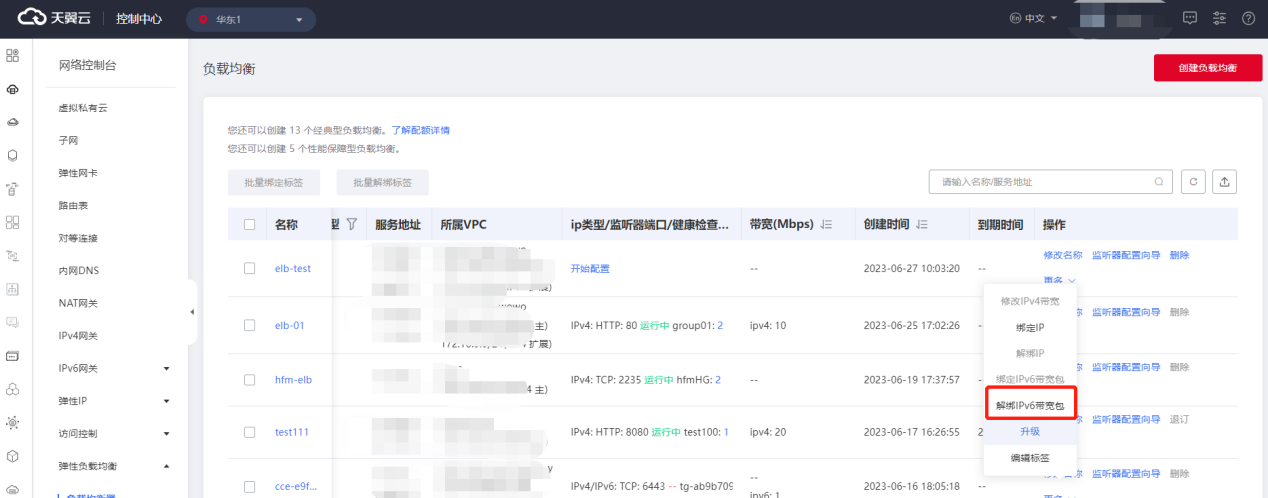The width and height of the screenshot is (1268, 498).
Task: Click 批量解绑标签 button
Action: [x=383, y=183]
